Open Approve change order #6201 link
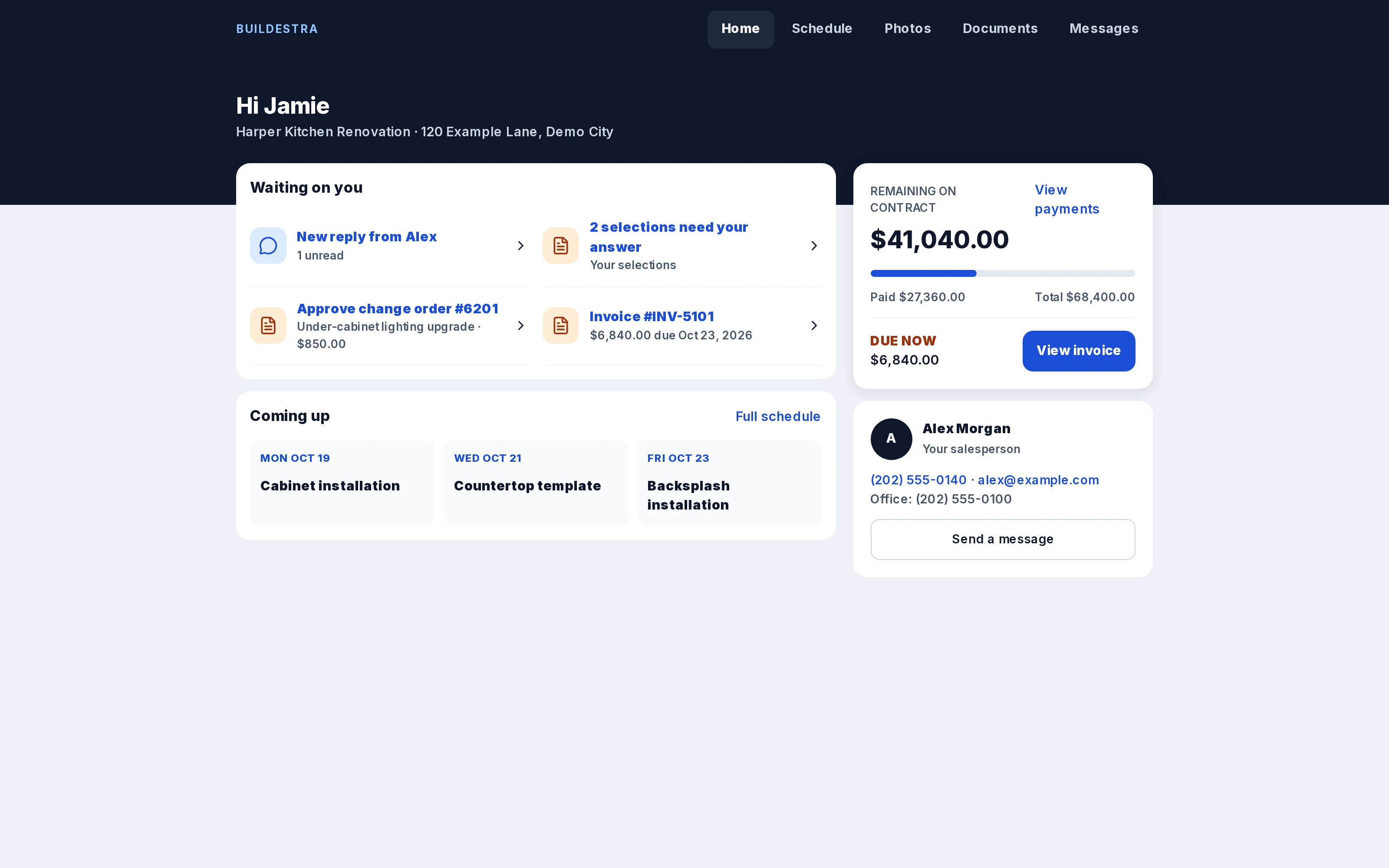 click(398, 309)
